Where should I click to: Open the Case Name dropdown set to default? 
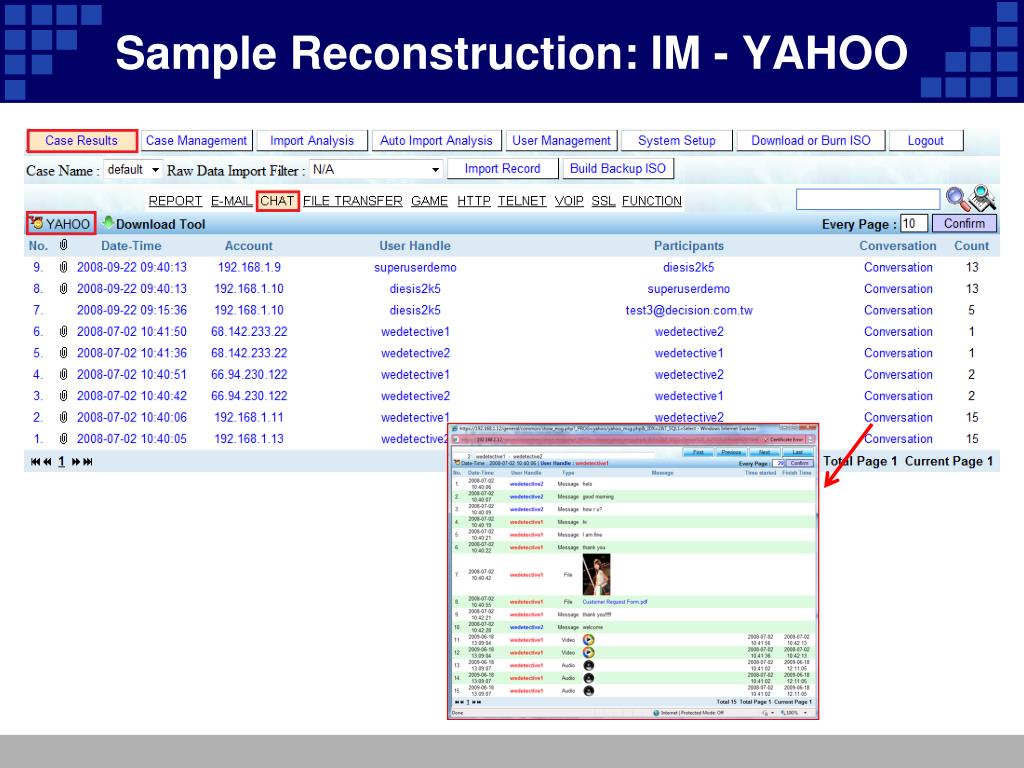tap(133, 170)
